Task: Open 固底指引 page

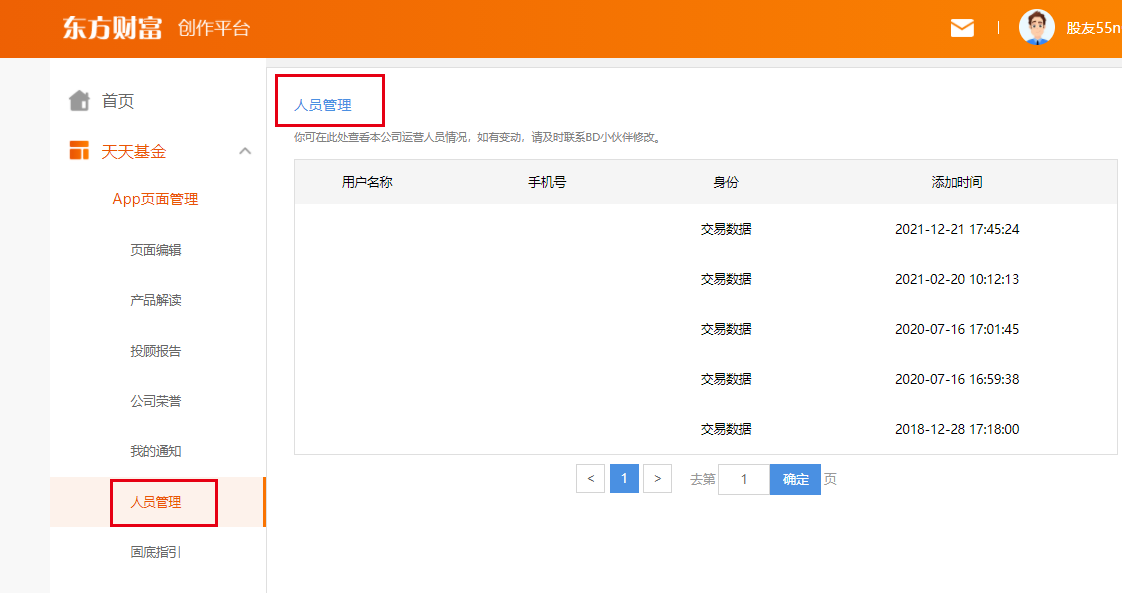Action: [x=156, y=552]
